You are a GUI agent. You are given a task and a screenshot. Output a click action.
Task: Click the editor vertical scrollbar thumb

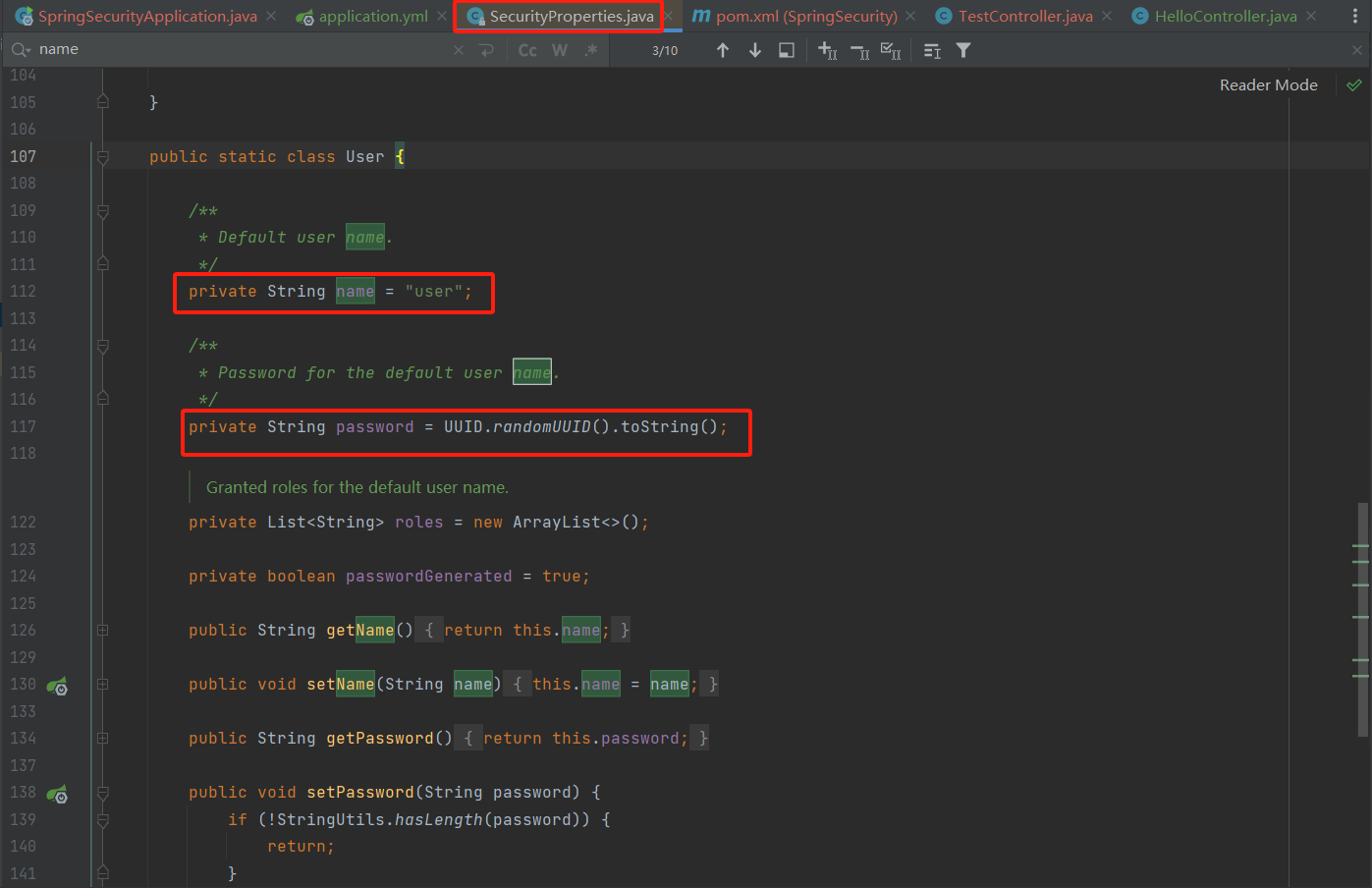coord(1362,619)
